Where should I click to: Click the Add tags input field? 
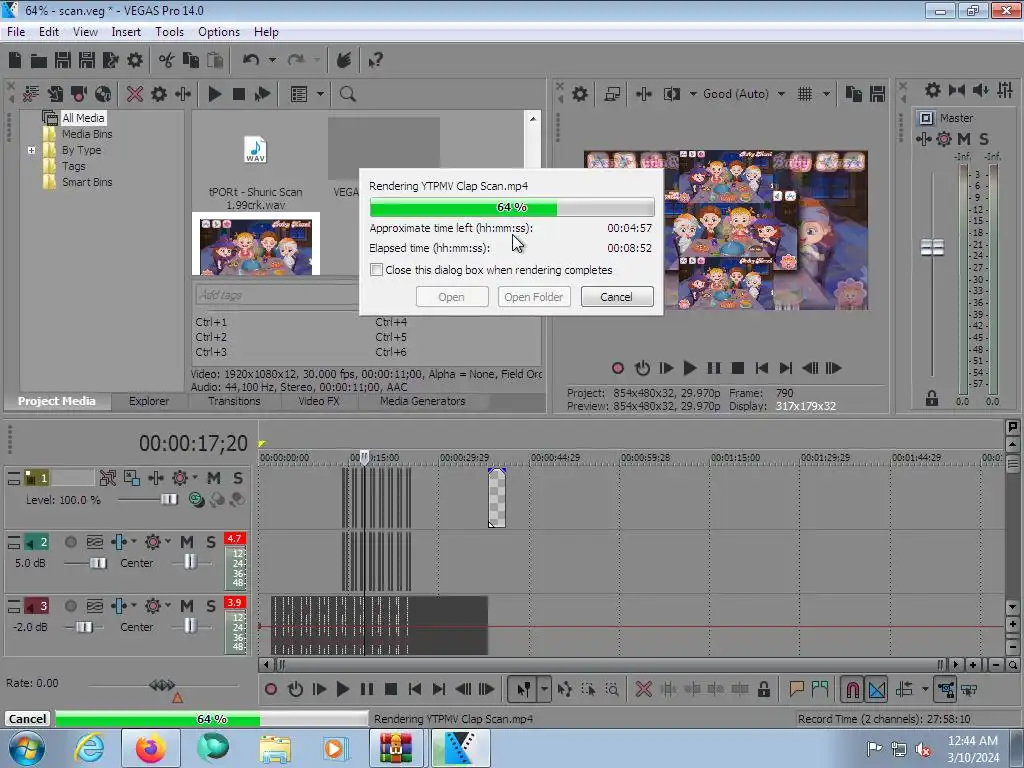pyautogui.click(x=277, y=295)
